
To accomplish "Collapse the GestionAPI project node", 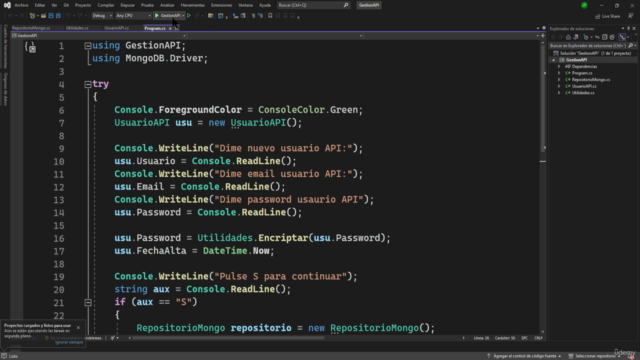I will (553, 60).
